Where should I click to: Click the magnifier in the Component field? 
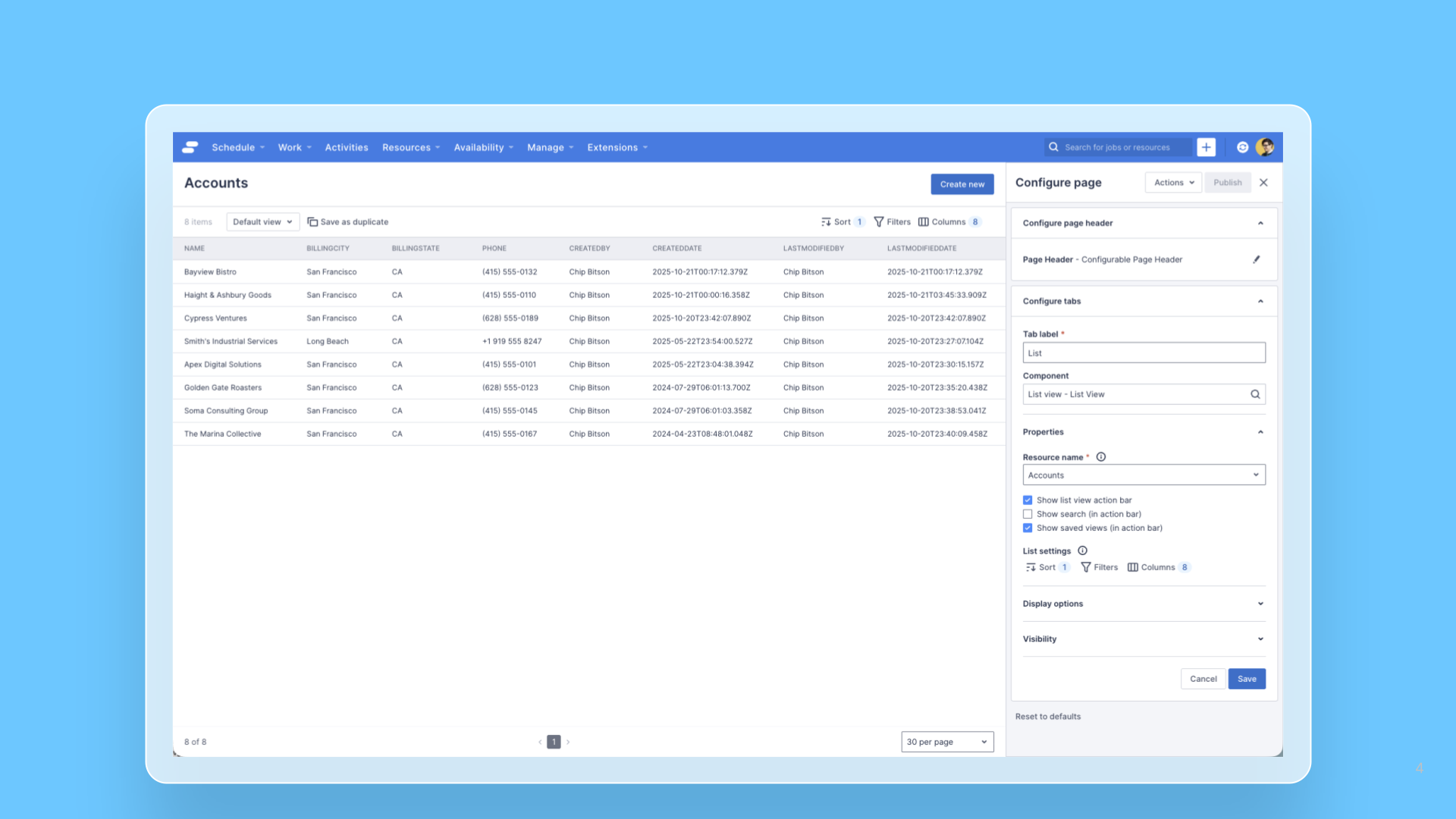pyautogui.click(x=1255, y=394)
